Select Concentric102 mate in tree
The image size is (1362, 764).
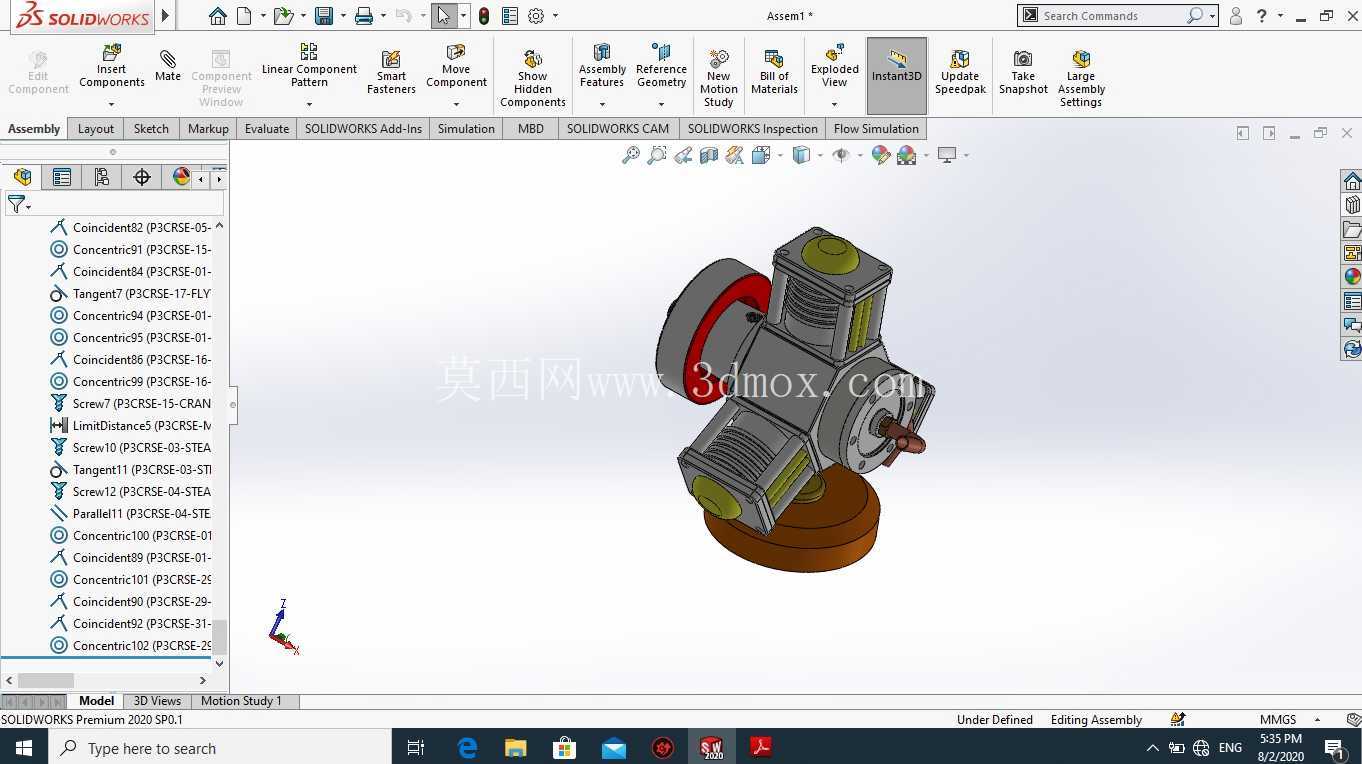131,646
